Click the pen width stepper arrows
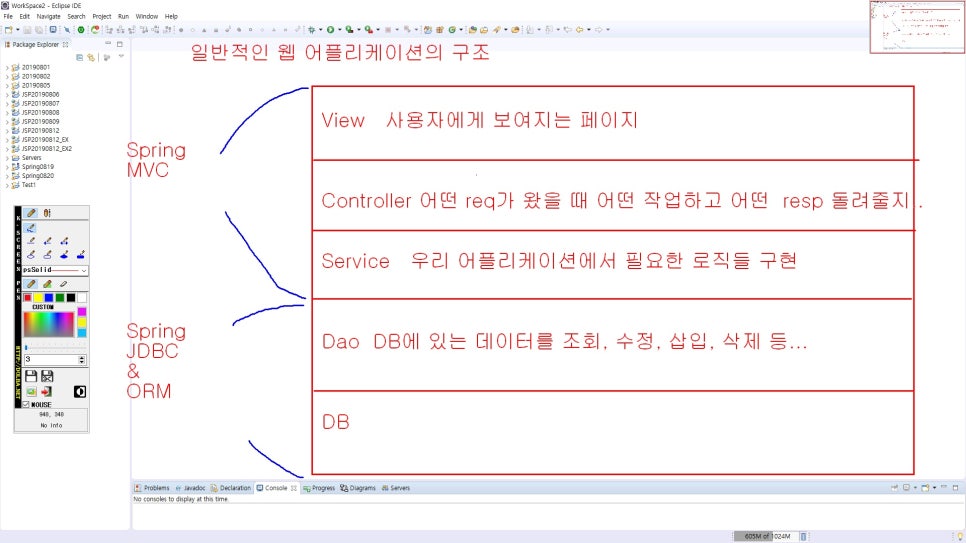The width and height of the screenshot is (966, 543). 82,359
